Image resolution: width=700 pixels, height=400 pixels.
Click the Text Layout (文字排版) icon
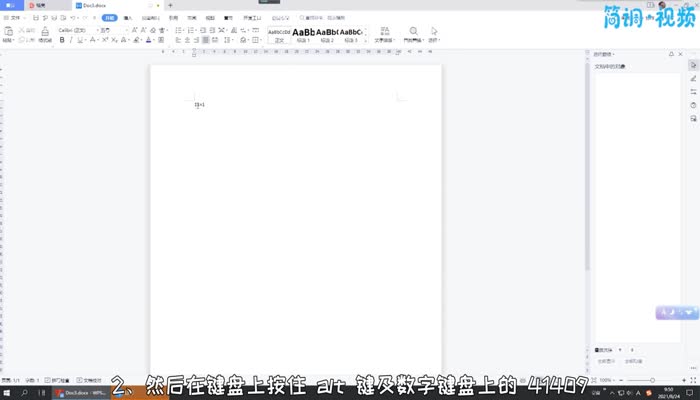pyautogui.click(x=384, y=34)
